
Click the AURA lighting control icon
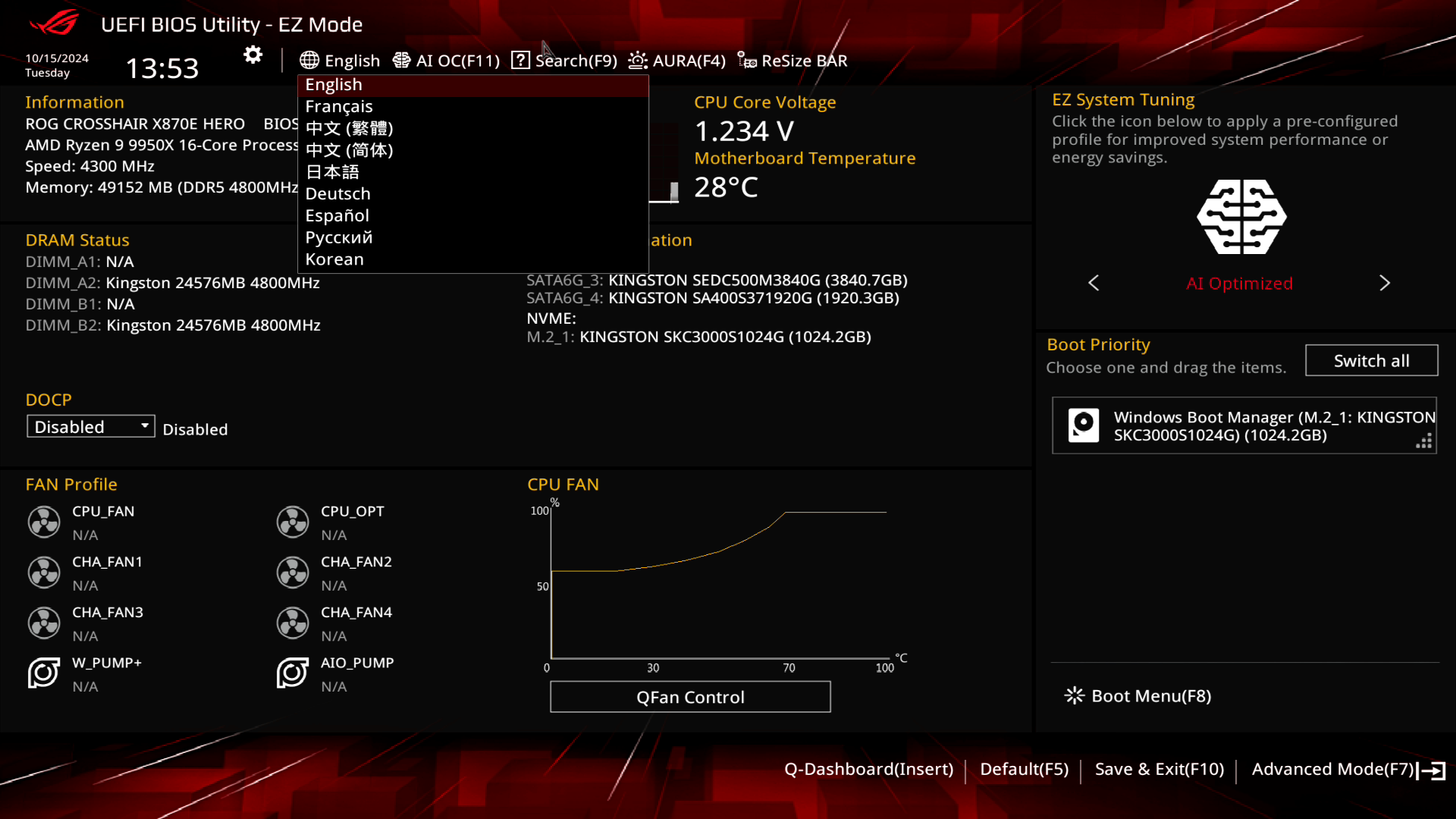coord(638,60)
